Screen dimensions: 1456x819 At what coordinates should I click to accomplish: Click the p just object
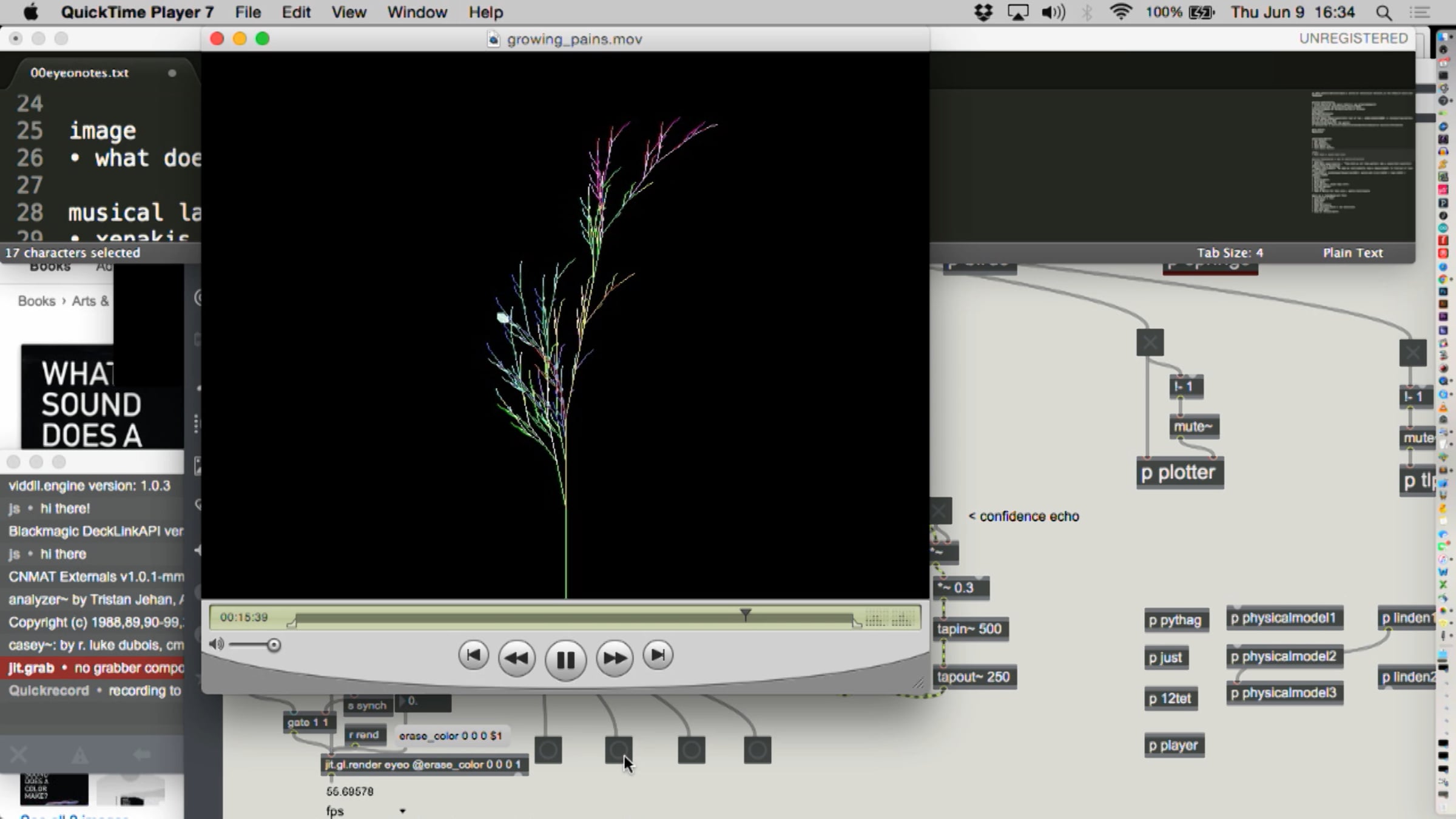click(1165, 658)
